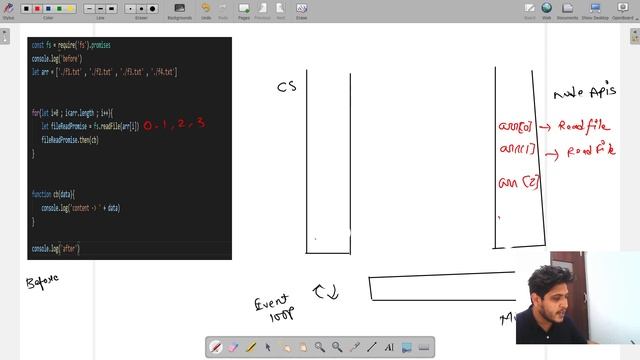Switch to Board mode
This screenshot has width=640, height=360.
(530, 11)
